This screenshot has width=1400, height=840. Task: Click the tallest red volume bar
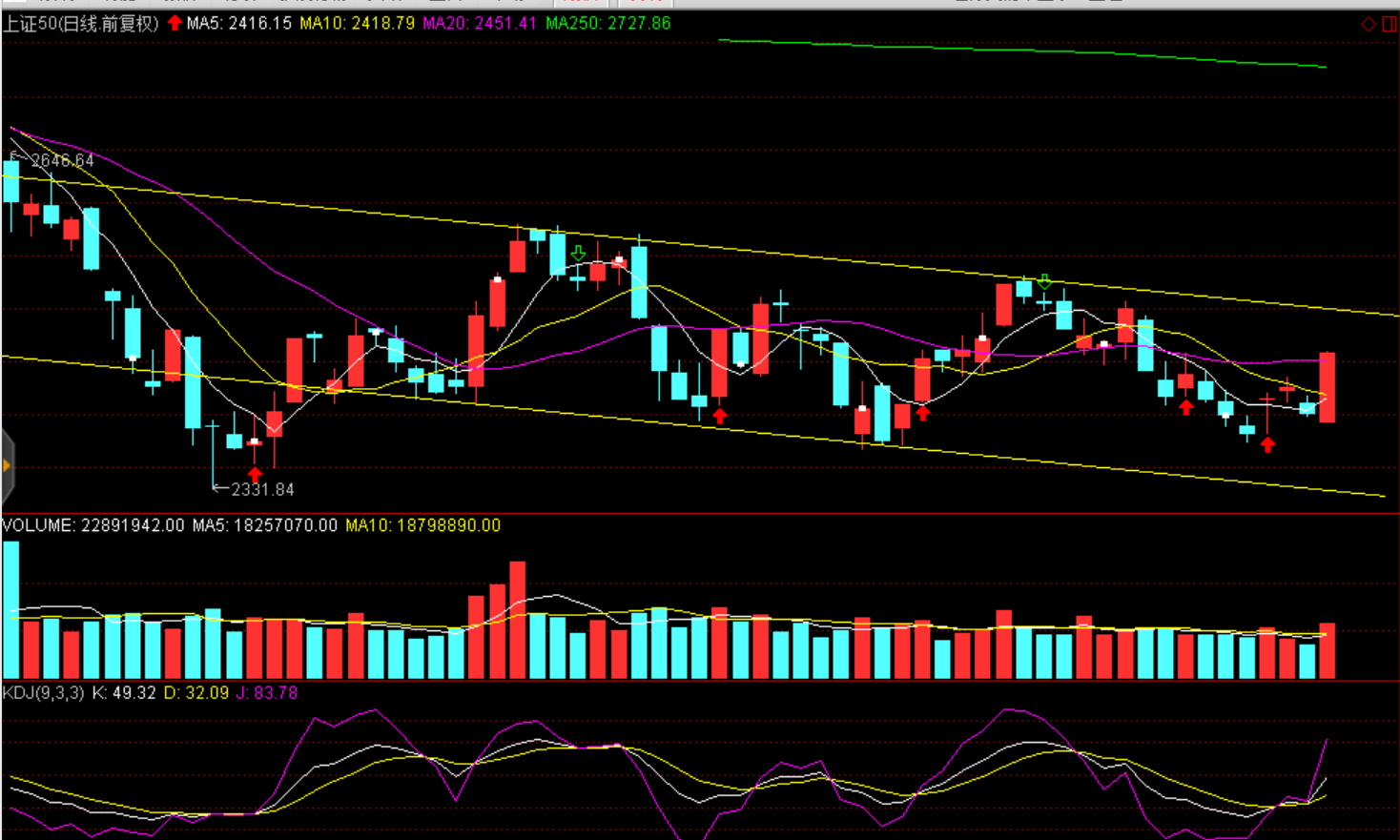point(518,618)
